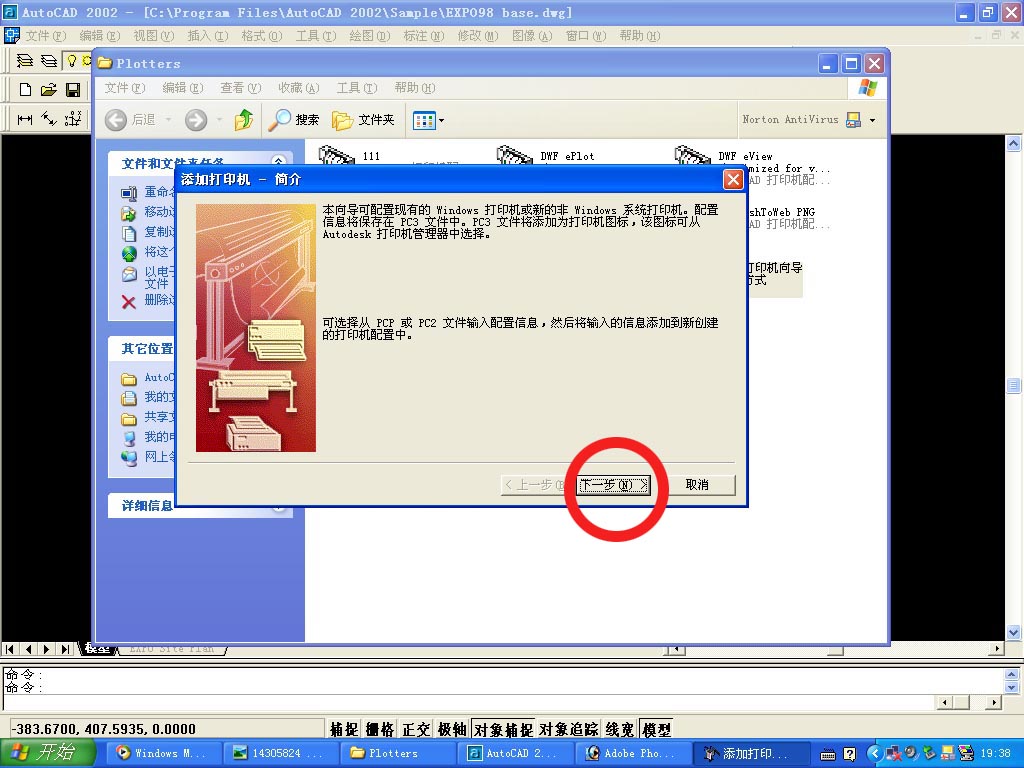Open the 工具(T) menu in Plotters window
This screenshot has height=768, width=1024.
pyautogui.click(x=357, y=88)
